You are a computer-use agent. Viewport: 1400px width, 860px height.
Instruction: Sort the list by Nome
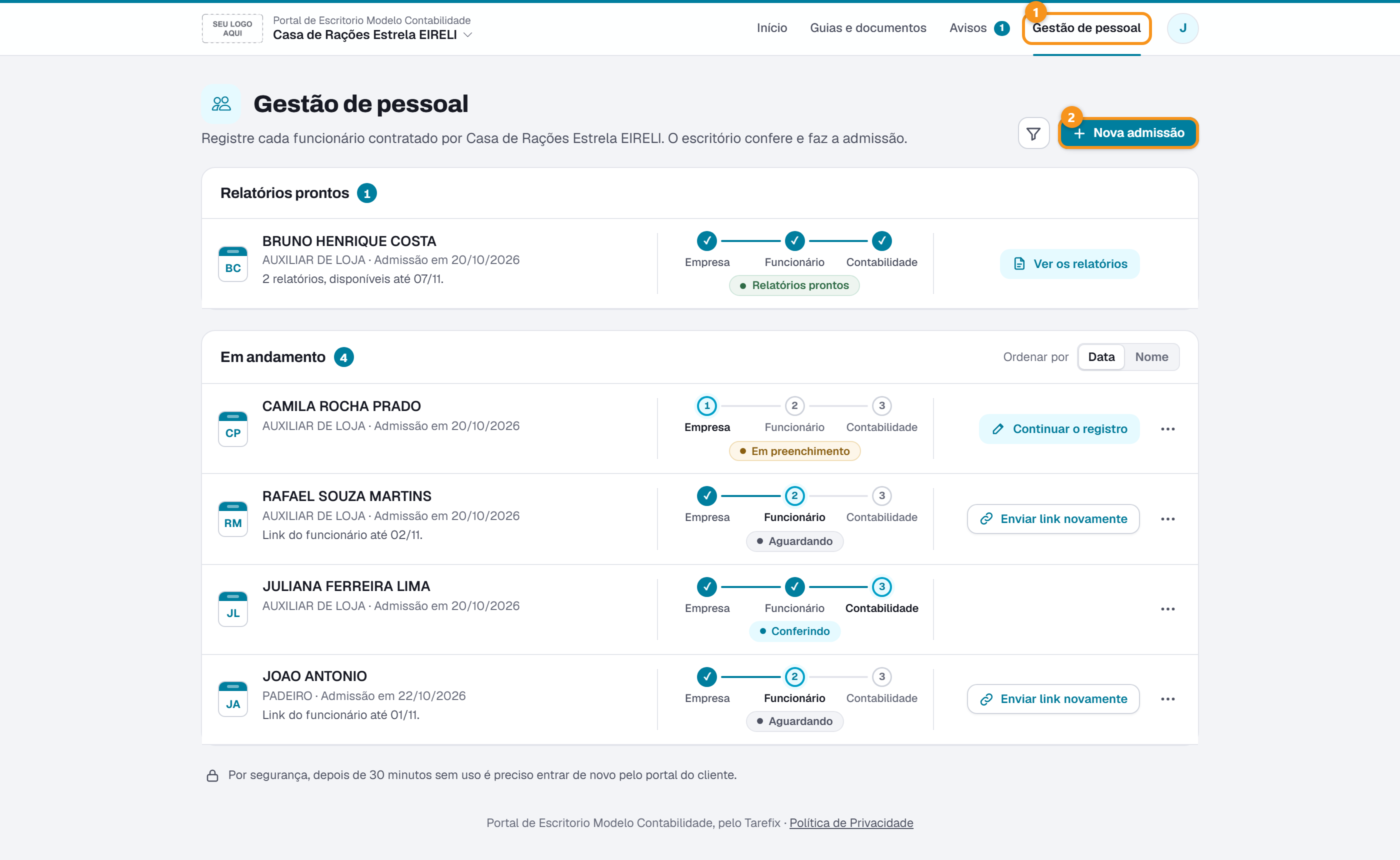click(x=1151, y=356)
